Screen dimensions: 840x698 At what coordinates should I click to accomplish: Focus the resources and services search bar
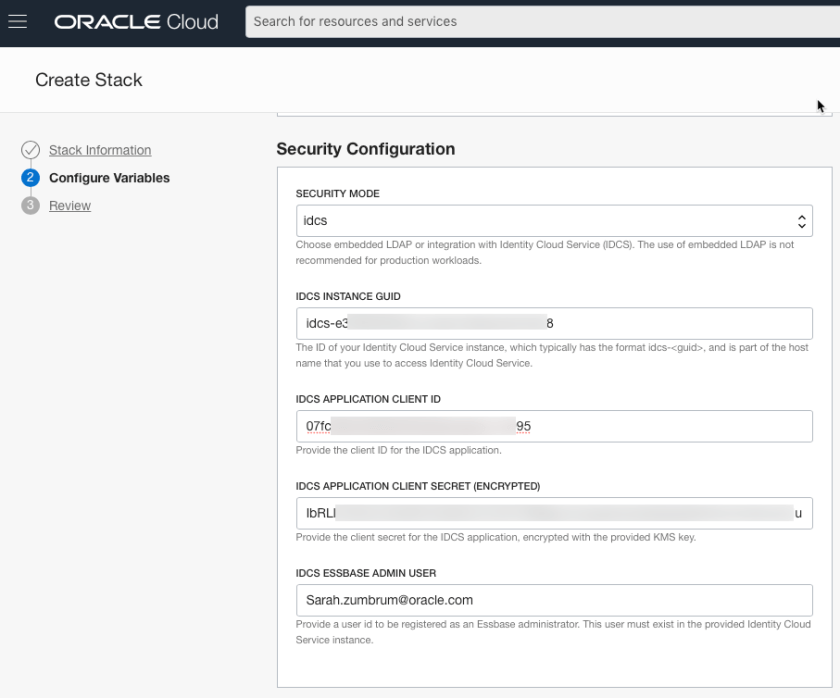coord(540,21)
